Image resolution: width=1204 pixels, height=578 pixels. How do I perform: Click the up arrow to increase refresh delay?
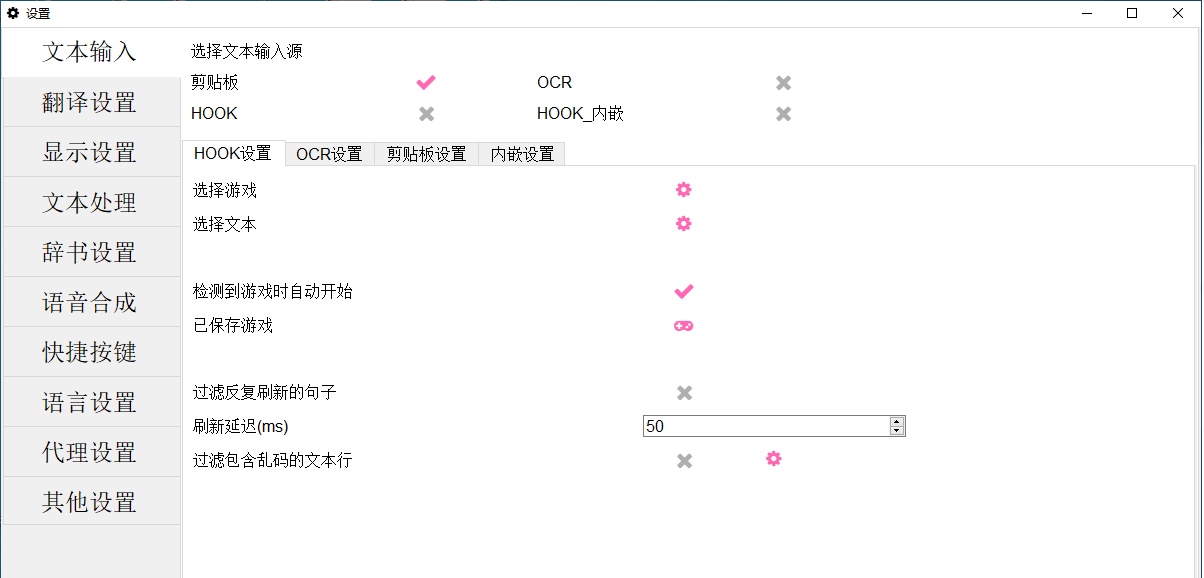[x=895, y=420]
